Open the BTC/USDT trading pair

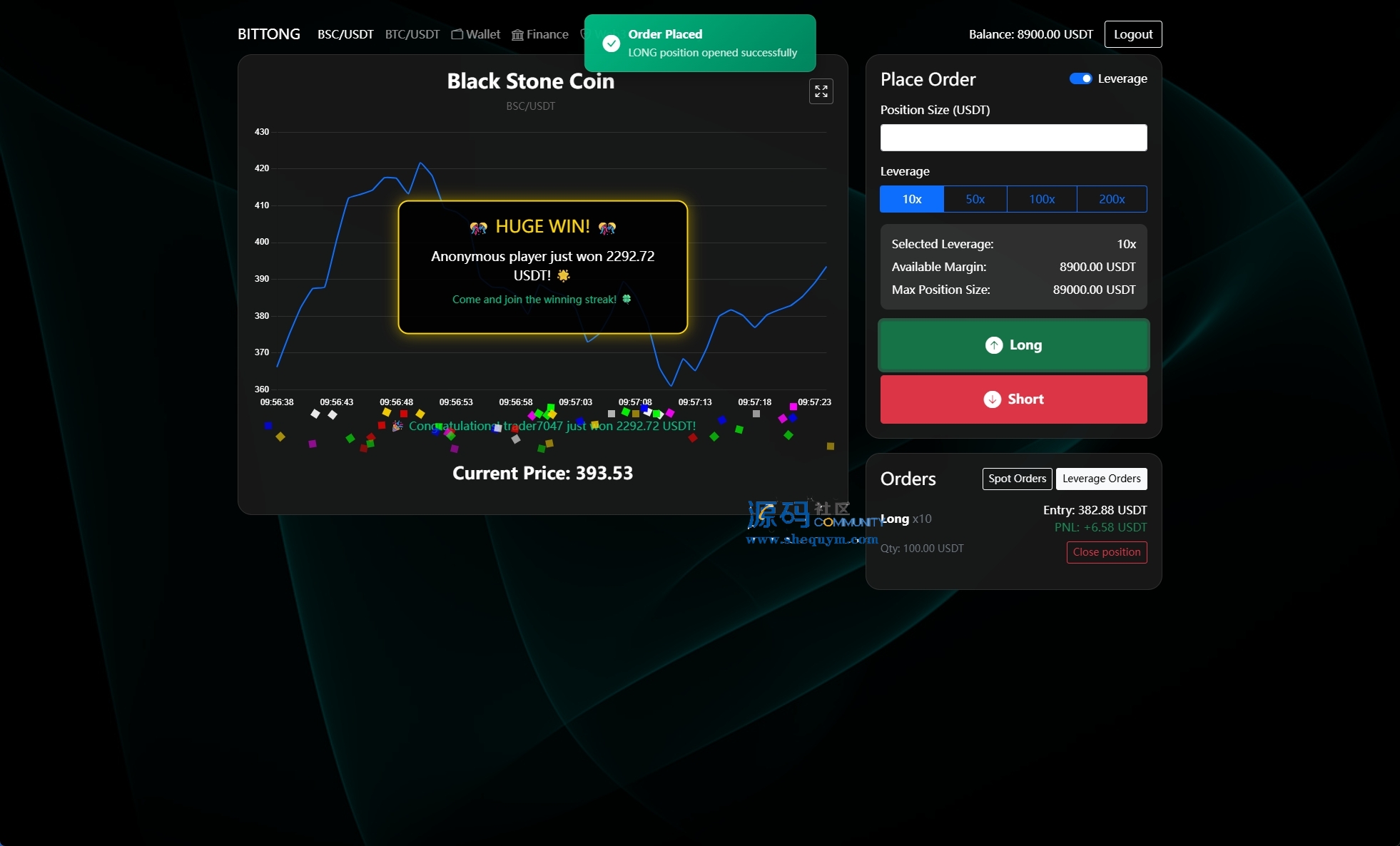point(412,34)
